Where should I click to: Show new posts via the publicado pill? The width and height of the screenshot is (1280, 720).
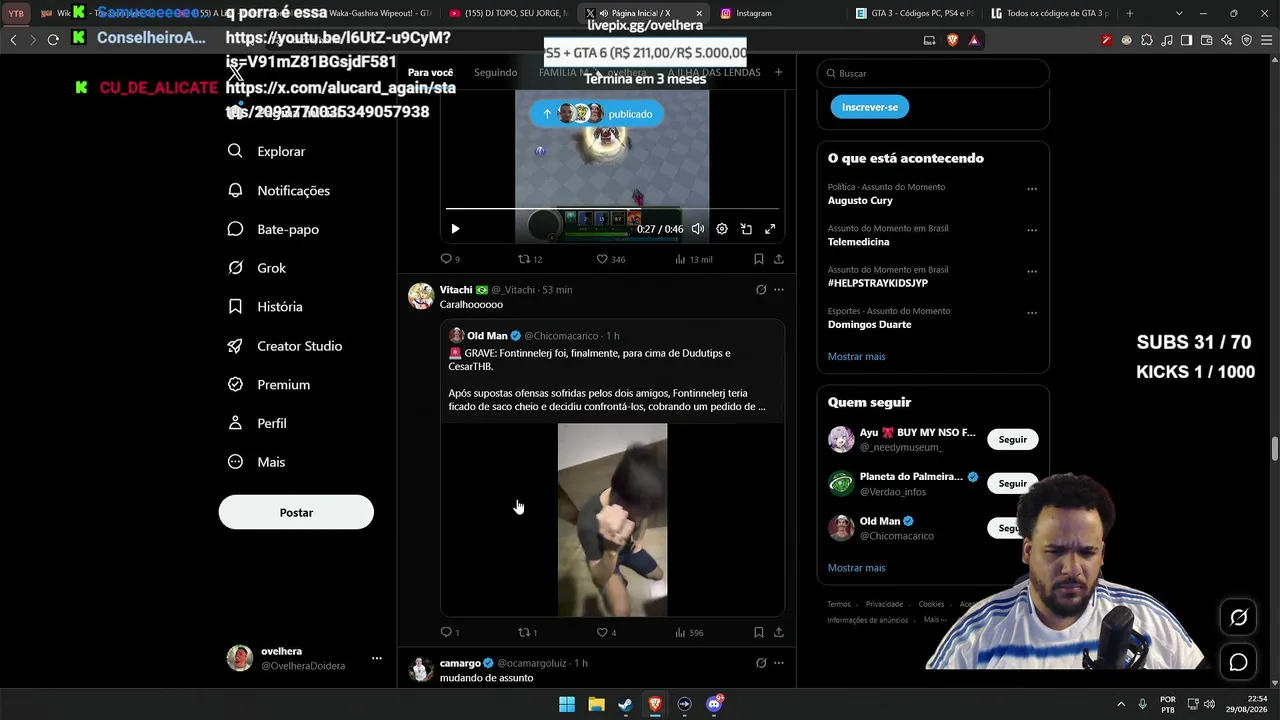coord(596,114)
